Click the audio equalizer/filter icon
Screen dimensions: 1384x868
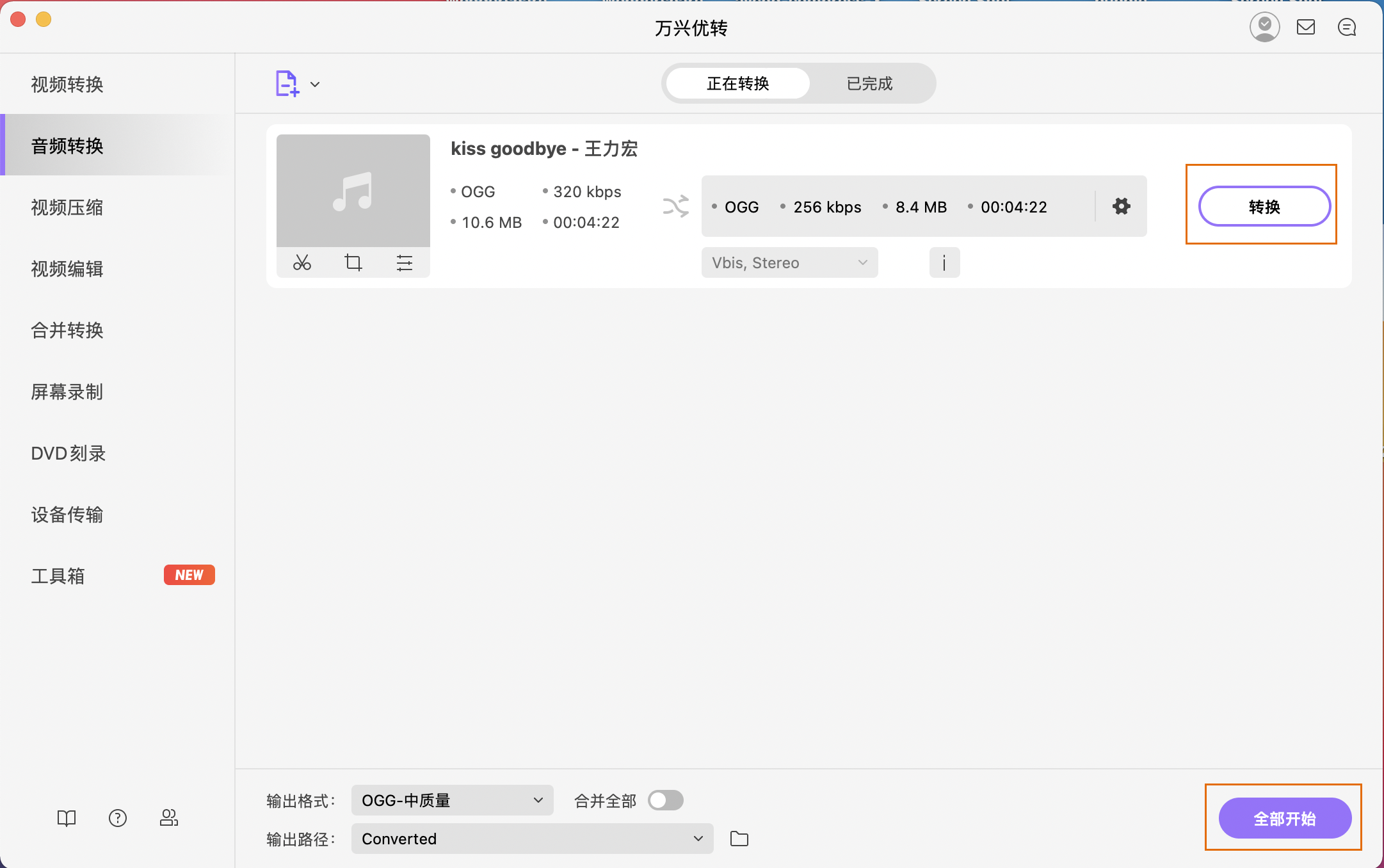[404, 262]
